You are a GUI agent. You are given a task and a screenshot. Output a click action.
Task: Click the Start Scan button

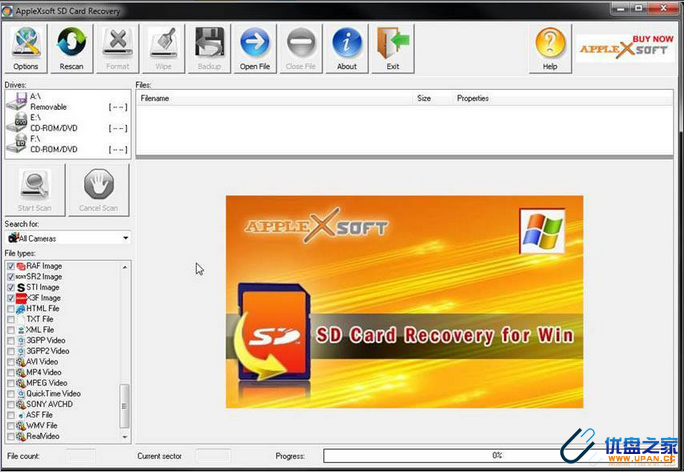[x=35, y=190]
